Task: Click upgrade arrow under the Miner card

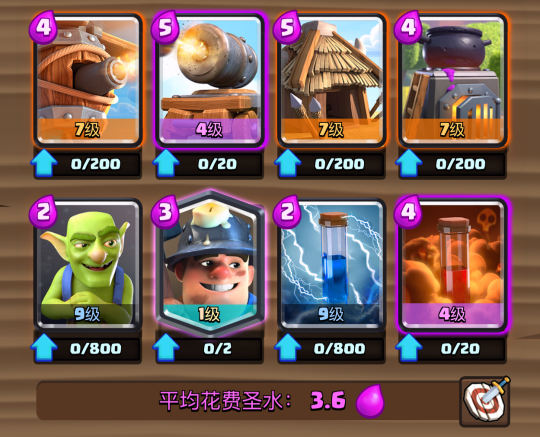Action: point(166,347)
